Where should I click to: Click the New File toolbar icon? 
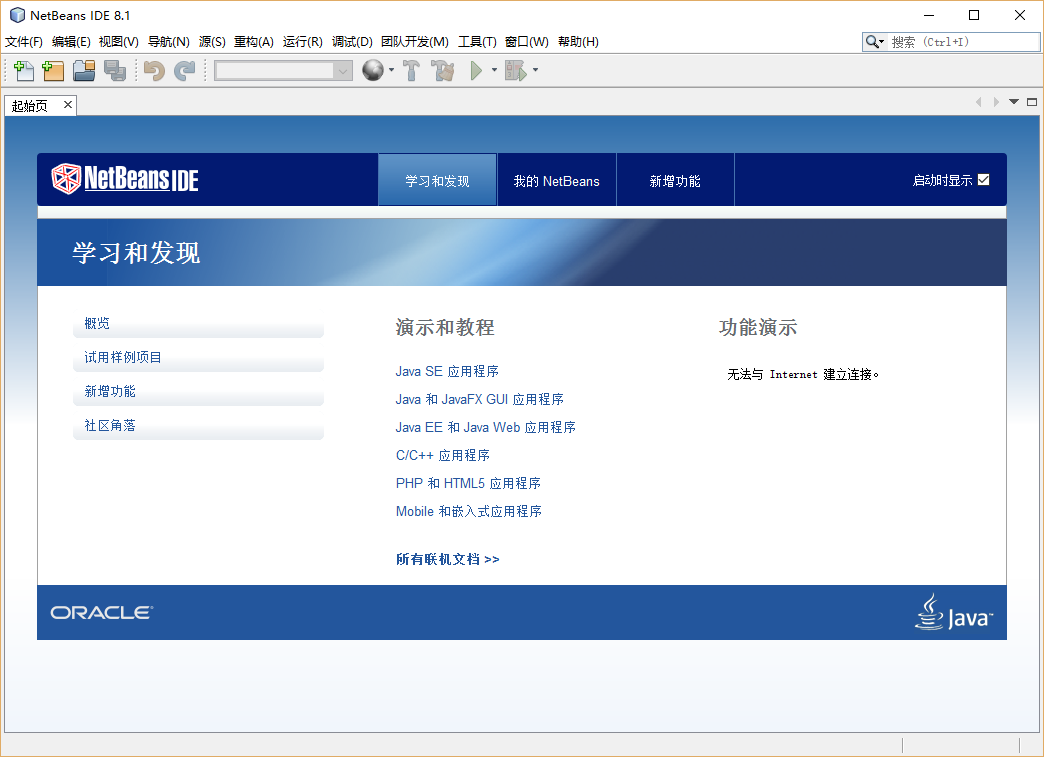[x=23, y=71]
